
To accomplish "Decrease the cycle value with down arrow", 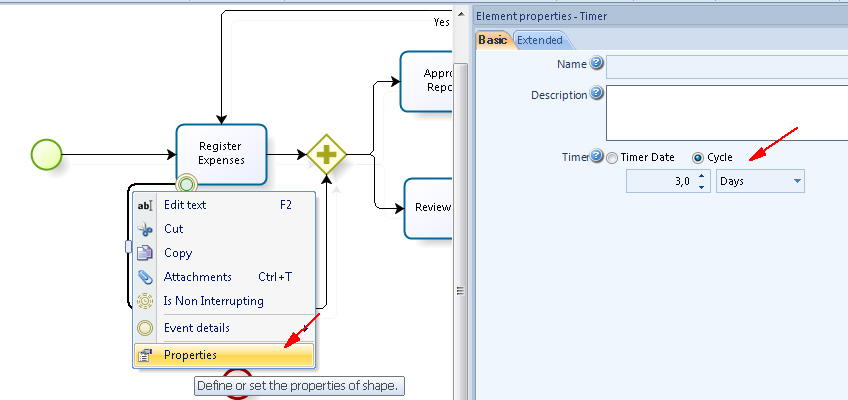I will click(x=701, y=187).
